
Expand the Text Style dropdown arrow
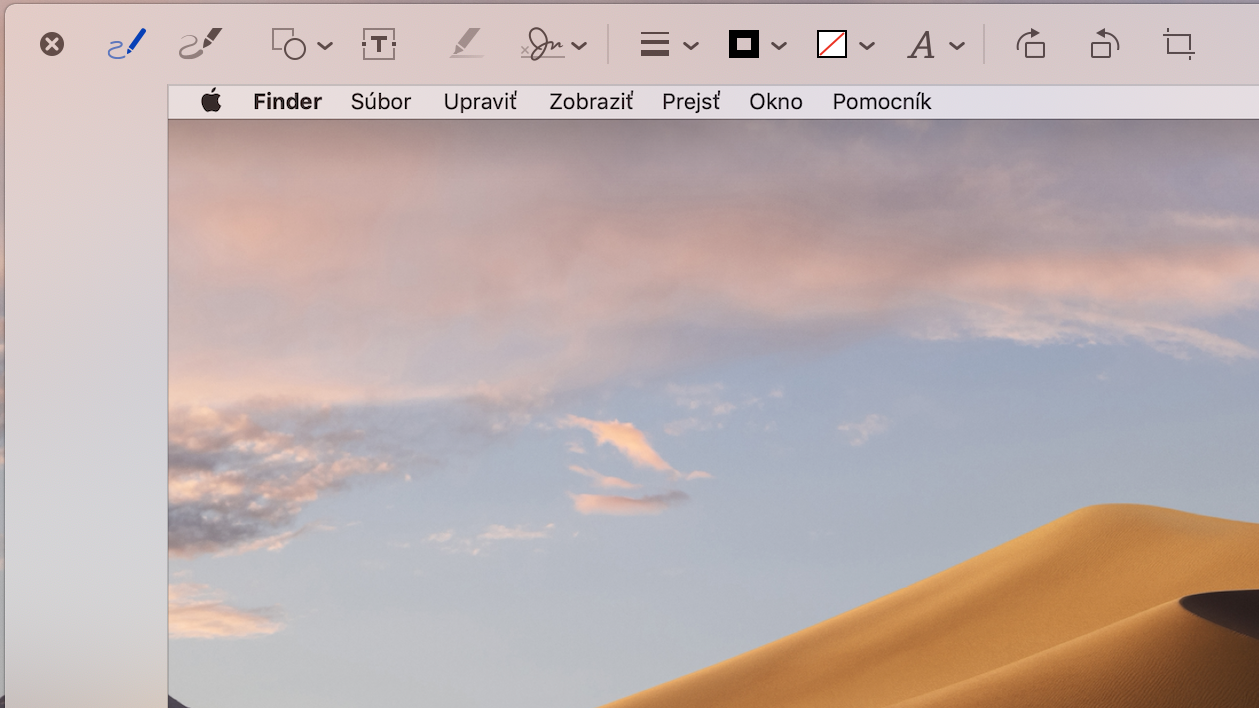pyautogui.click(x=957, y=46)
